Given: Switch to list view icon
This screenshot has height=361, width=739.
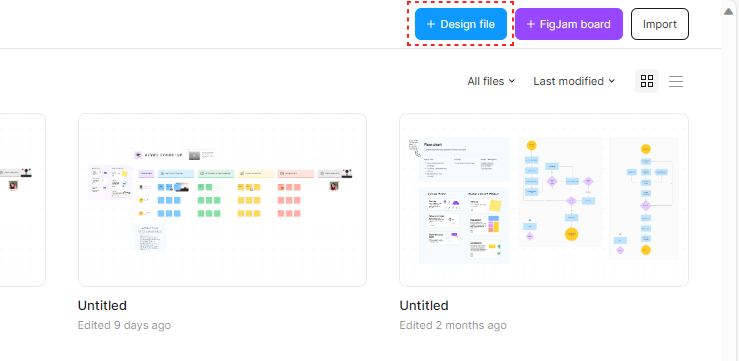Looking at the screenshot, I should [x=676, y=81].
